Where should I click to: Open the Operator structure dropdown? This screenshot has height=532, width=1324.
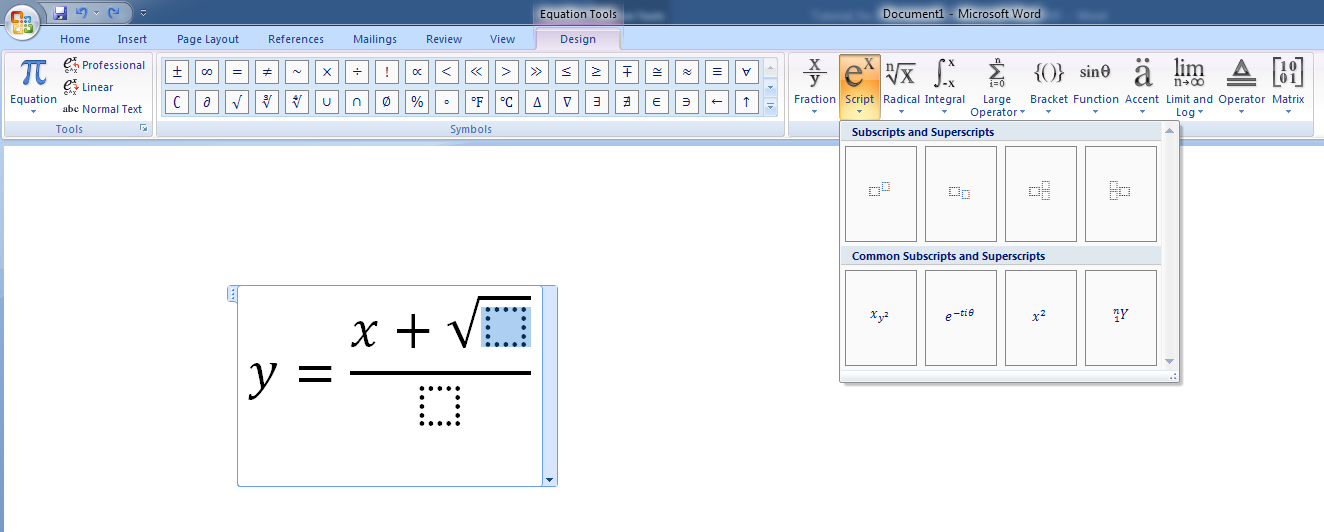[1242, 87]
